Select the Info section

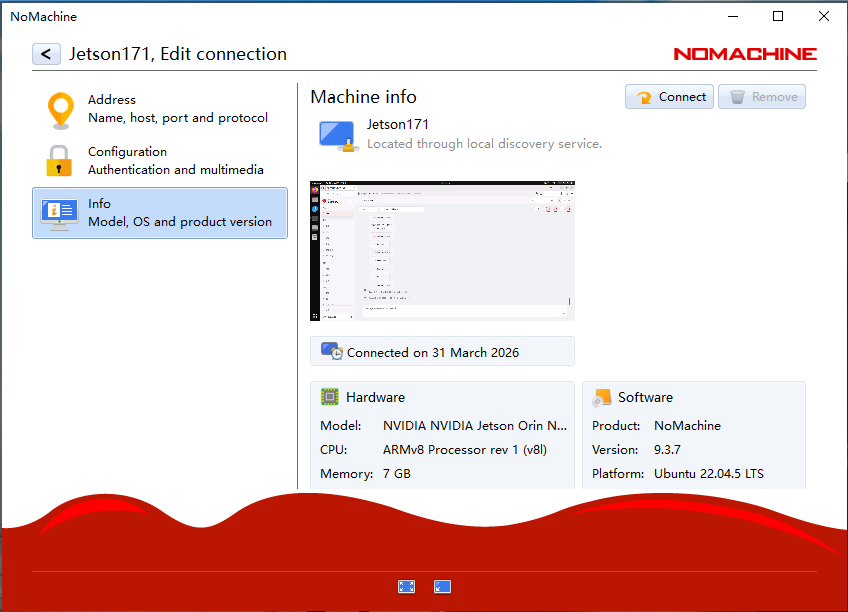pos(160,213)
